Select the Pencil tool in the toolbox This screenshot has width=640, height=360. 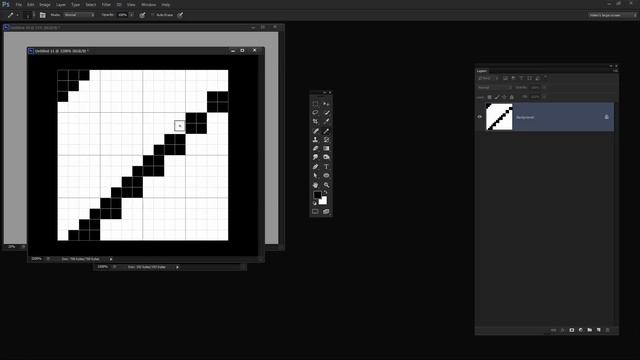tap(326, 131)
